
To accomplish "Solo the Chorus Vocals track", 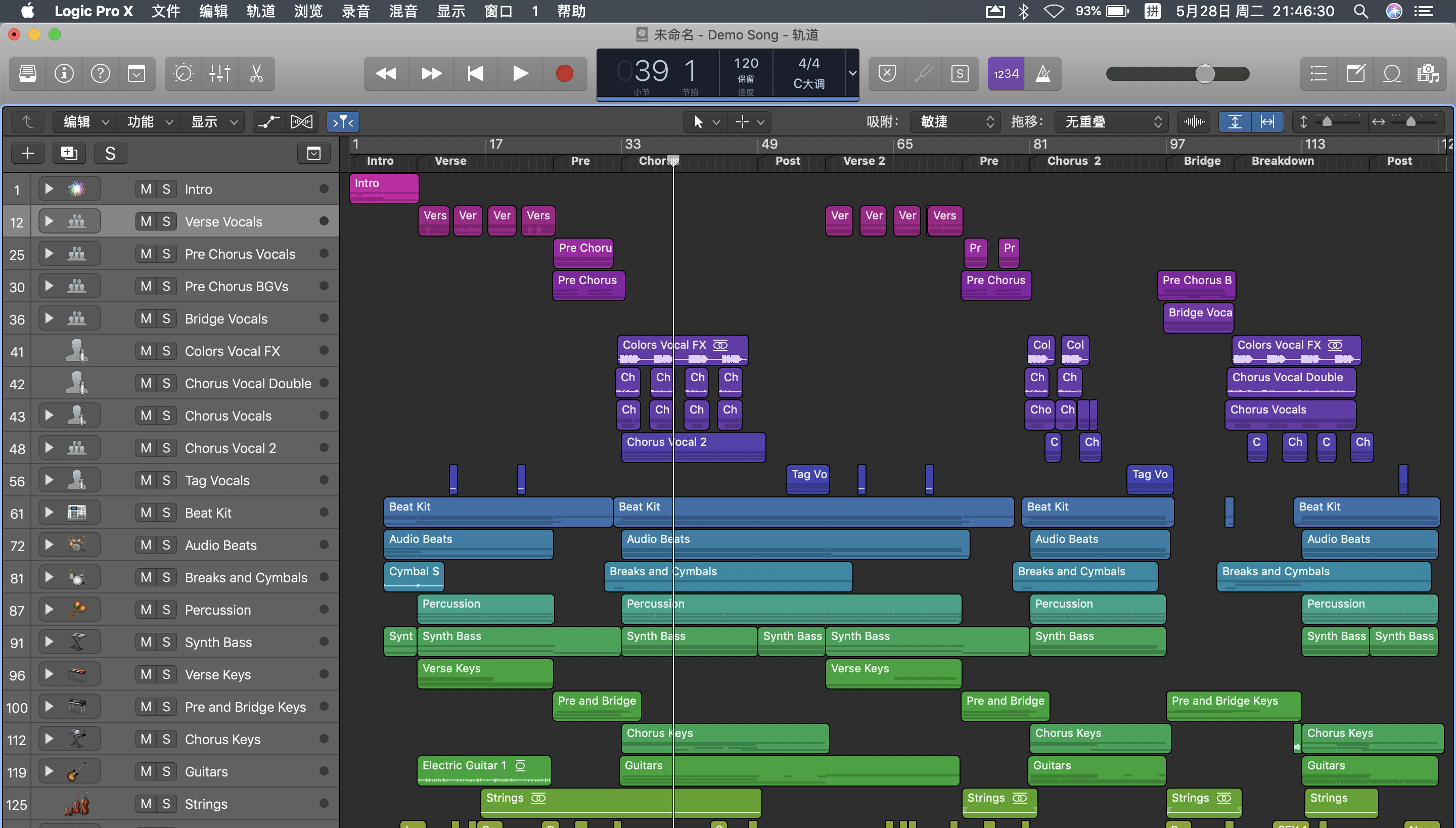I will pyautogui.click(x=166, y=415).
